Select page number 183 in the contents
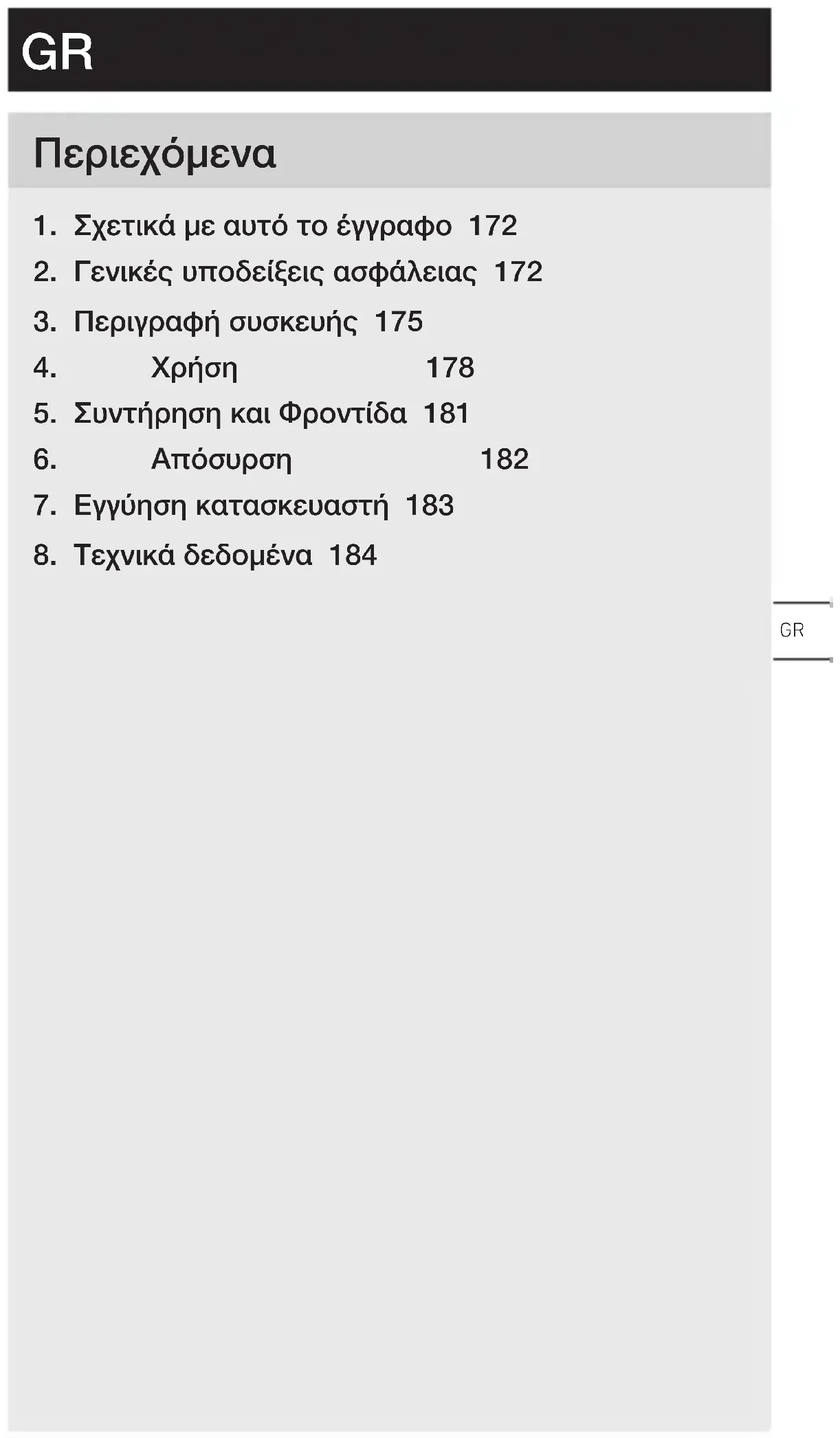 430,505
